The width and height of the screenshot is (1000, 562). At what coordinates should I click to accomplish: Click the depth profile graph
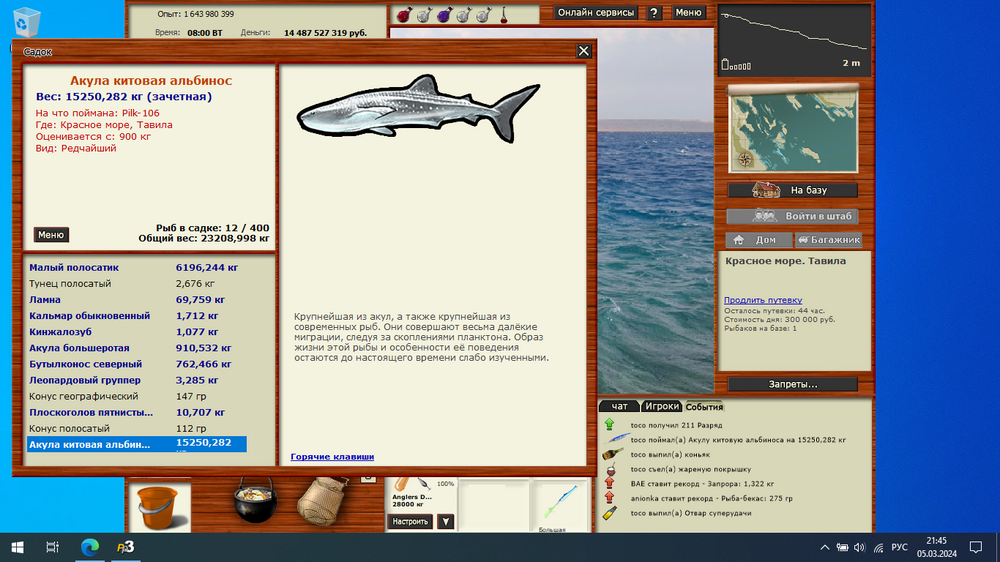pyautogui.click(x=794, y=41)
